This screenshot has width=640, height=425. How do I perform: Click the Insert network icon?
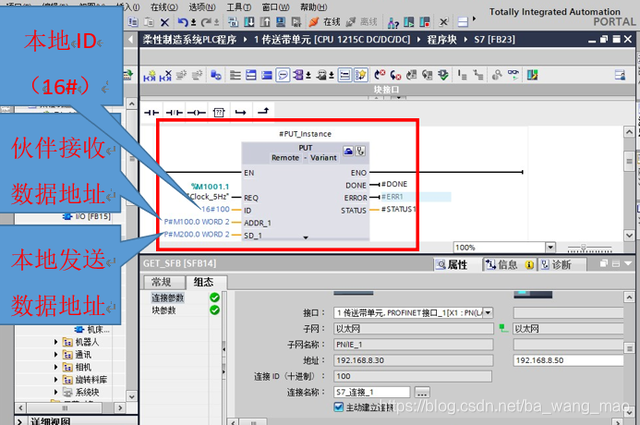pyautogui.click(x=149, y=75)
